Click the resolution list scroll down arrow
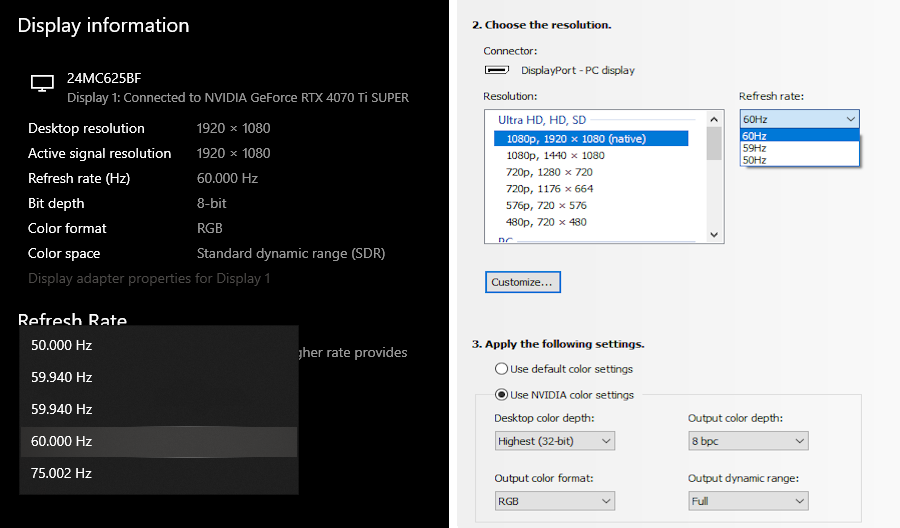Image resolution: width=900 pixels, height=528 pixels. [714, 234]
